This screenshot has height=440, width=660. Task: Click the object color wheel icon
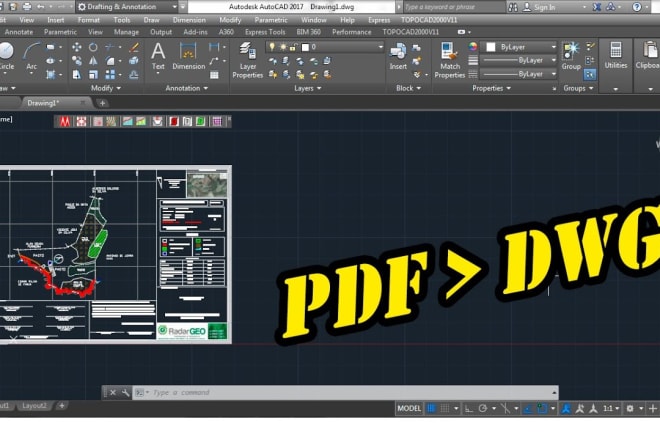point(473,47)
